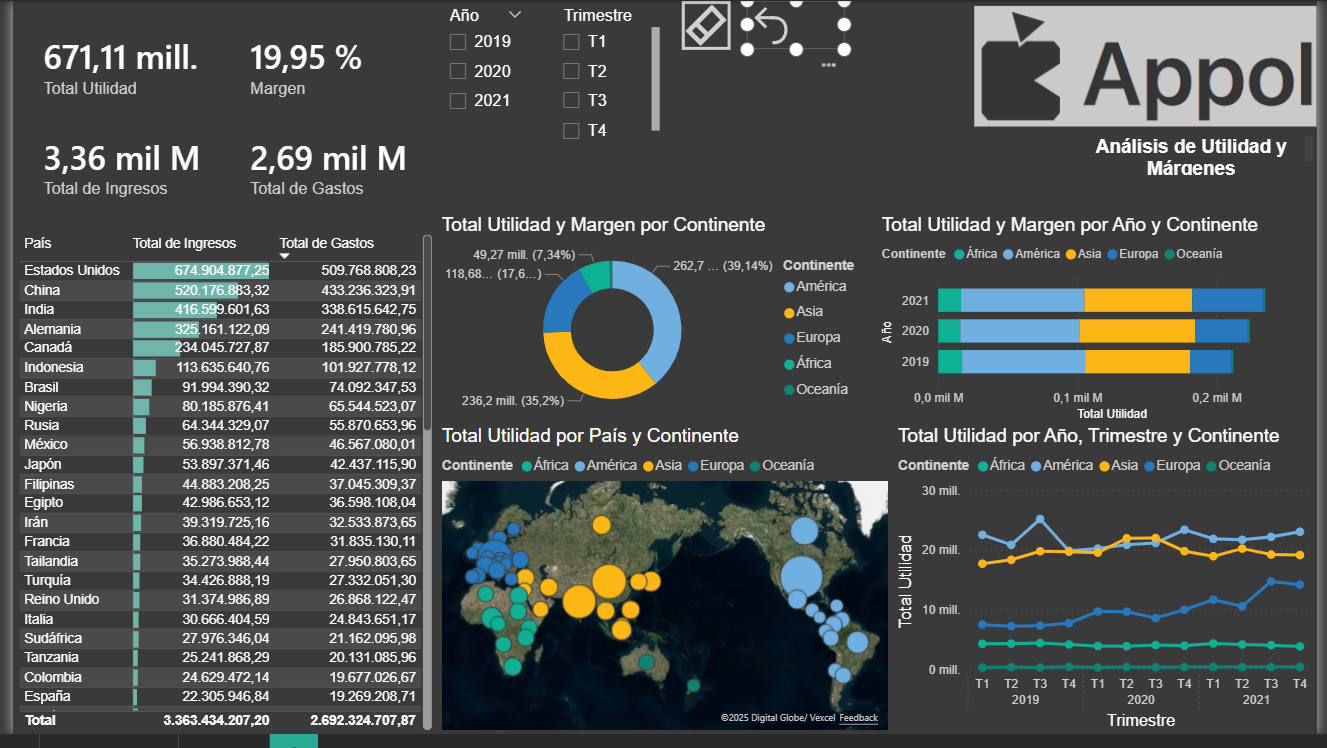1327x748 pixels.
Task: Select Estados Unidos row in table
Action: 72,270
